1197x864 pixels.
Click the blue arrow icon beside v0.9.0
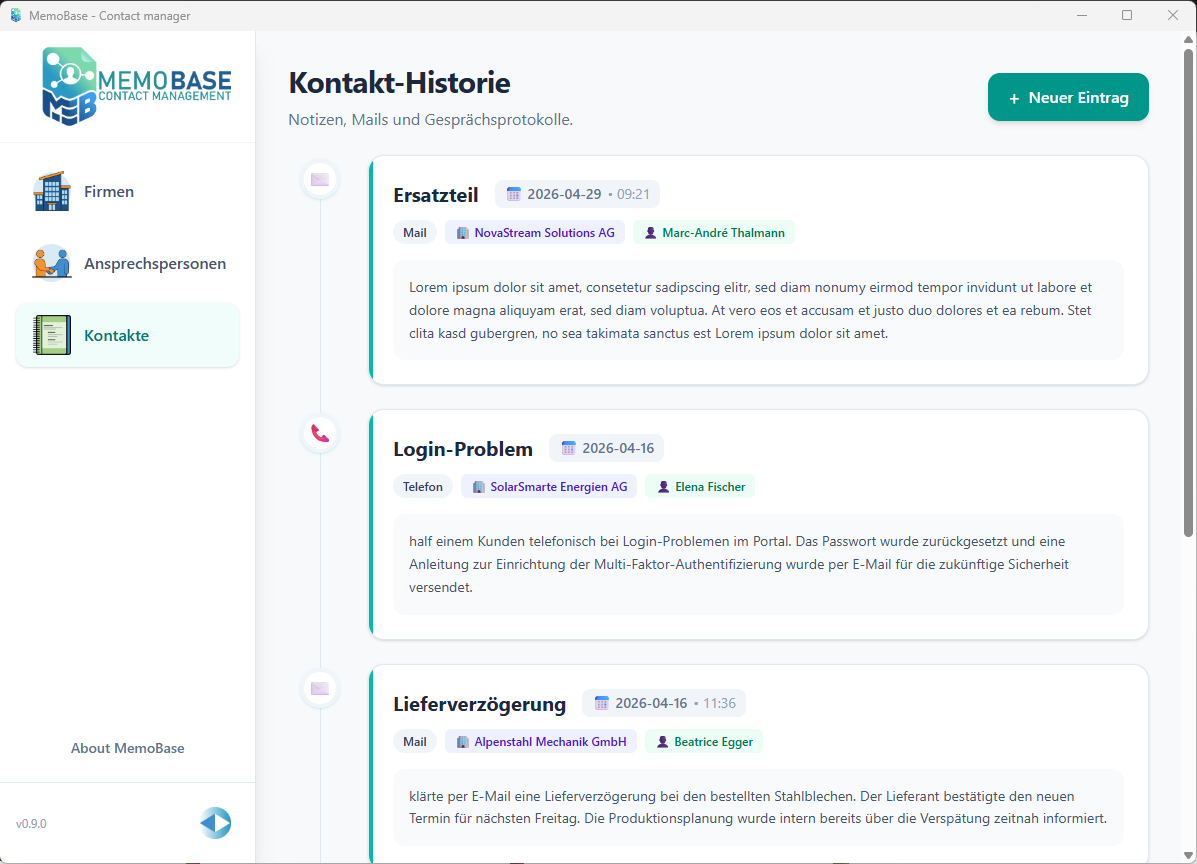click(x=216, y=823)
